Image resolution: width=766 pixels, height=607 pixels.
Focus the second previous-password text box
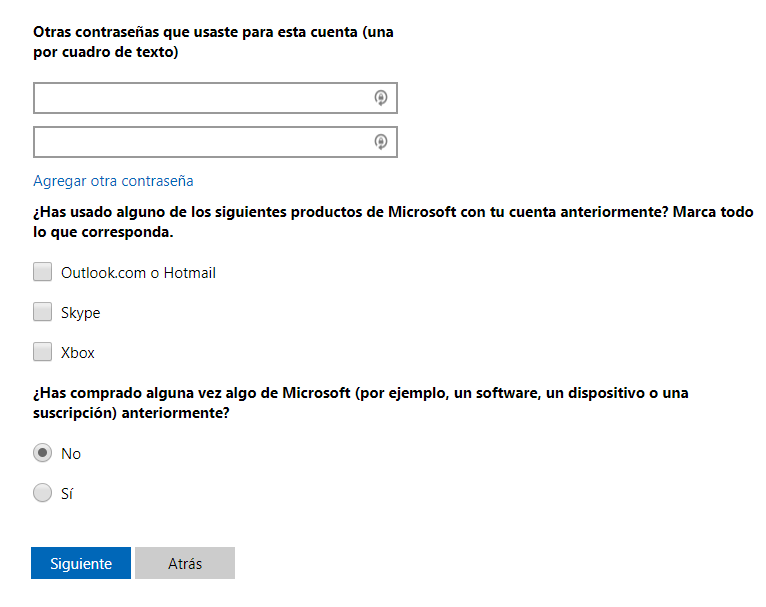pos(200,142)
